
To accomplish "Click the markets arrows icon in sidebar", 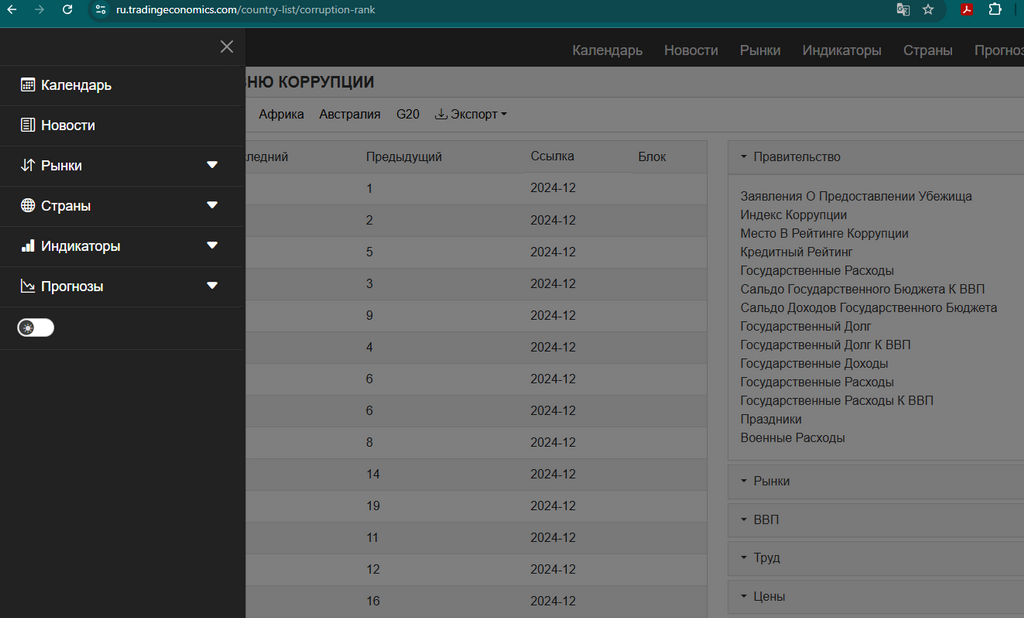I will click(x=28, y=165).
